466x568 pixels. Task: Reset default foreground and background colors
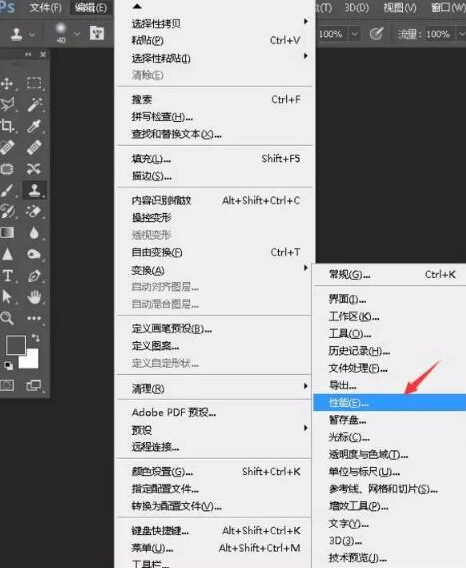[x=8, y=366]
